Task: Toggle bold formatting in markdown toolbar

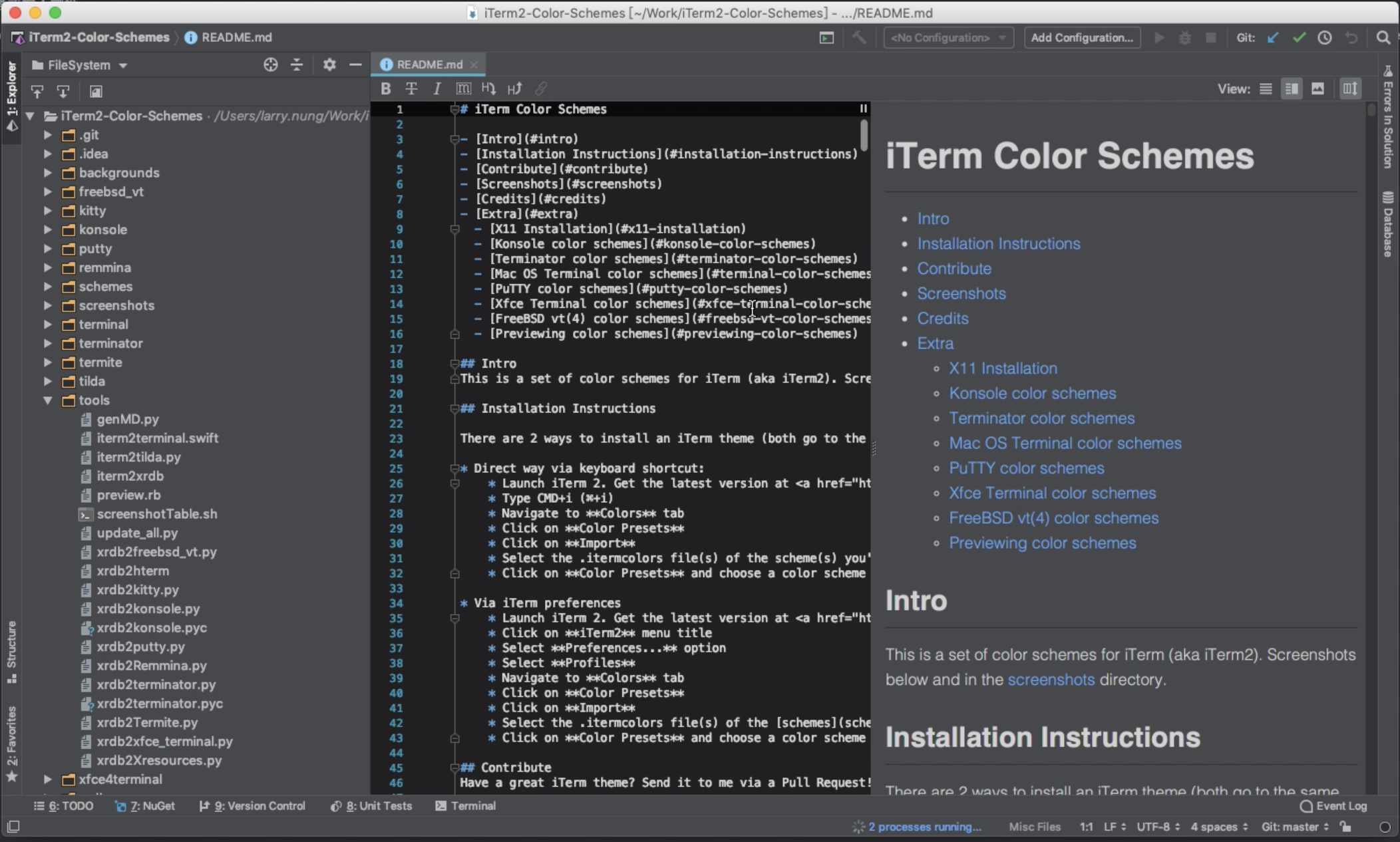Action: (385, 88)
